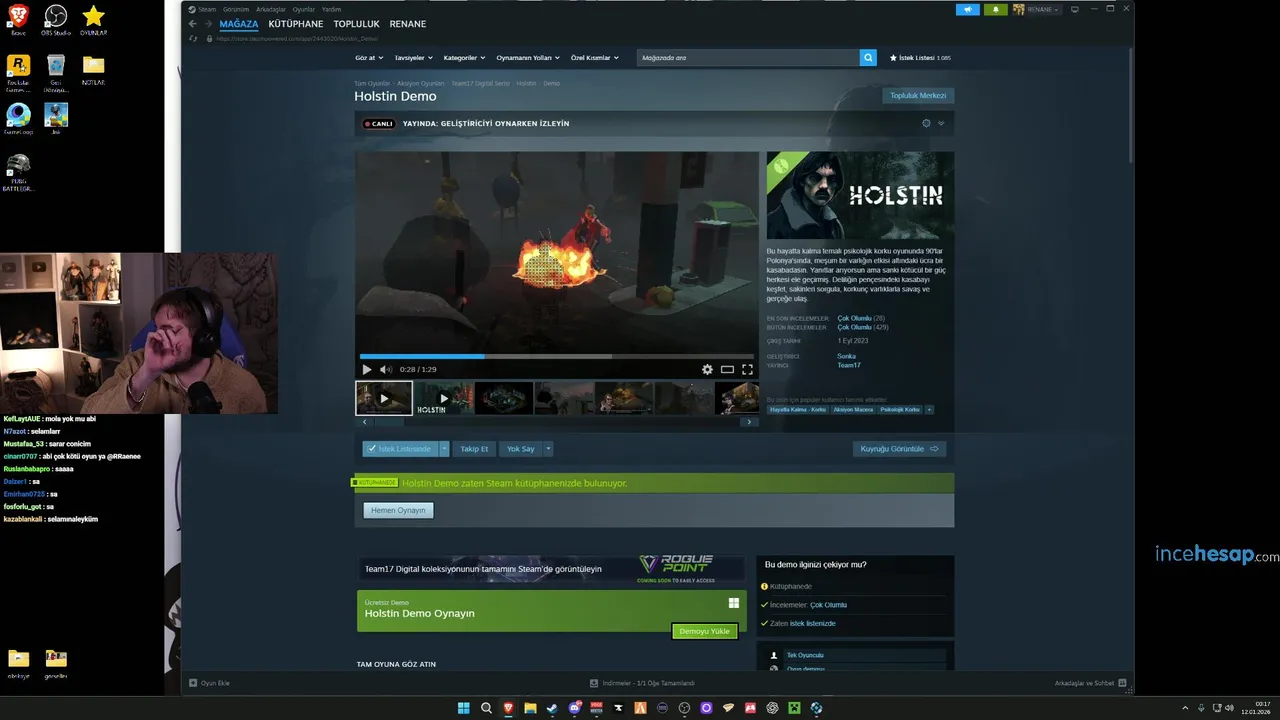Open the Minecraft creeper taskbar icon
1280x720 pixels.
[x=795, y=708]
